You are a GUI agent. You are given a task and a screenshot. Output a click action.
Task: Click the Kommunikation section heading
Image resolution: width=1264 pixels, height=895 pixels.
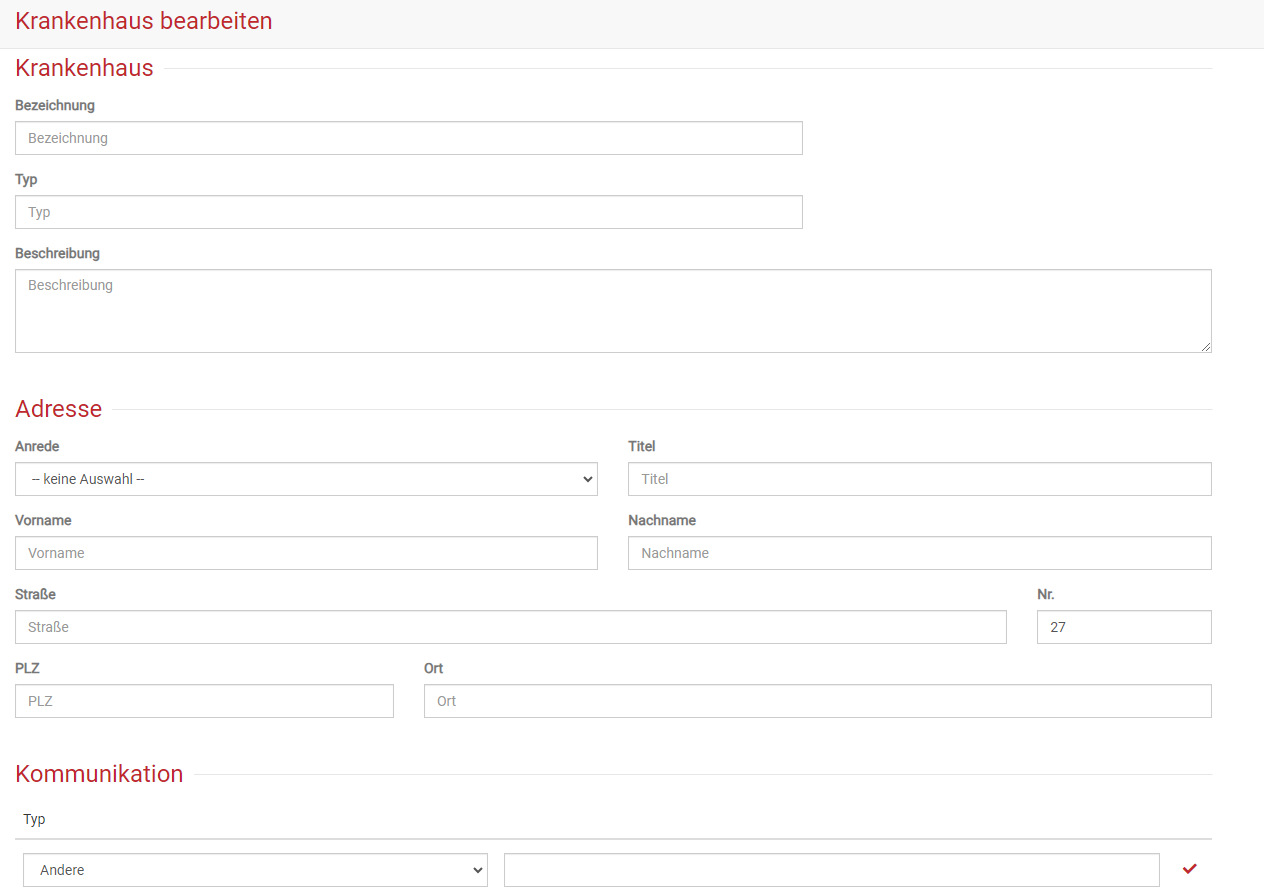click(x=99, y=774)
